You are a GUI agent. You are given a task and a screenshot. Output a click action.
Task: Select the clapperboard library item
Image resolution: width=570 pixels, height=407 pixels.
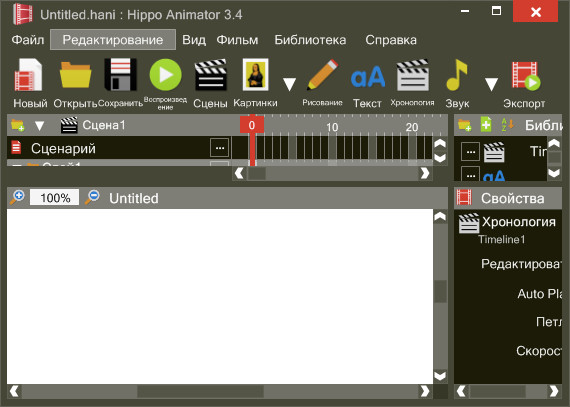click(x=494, y=152)
